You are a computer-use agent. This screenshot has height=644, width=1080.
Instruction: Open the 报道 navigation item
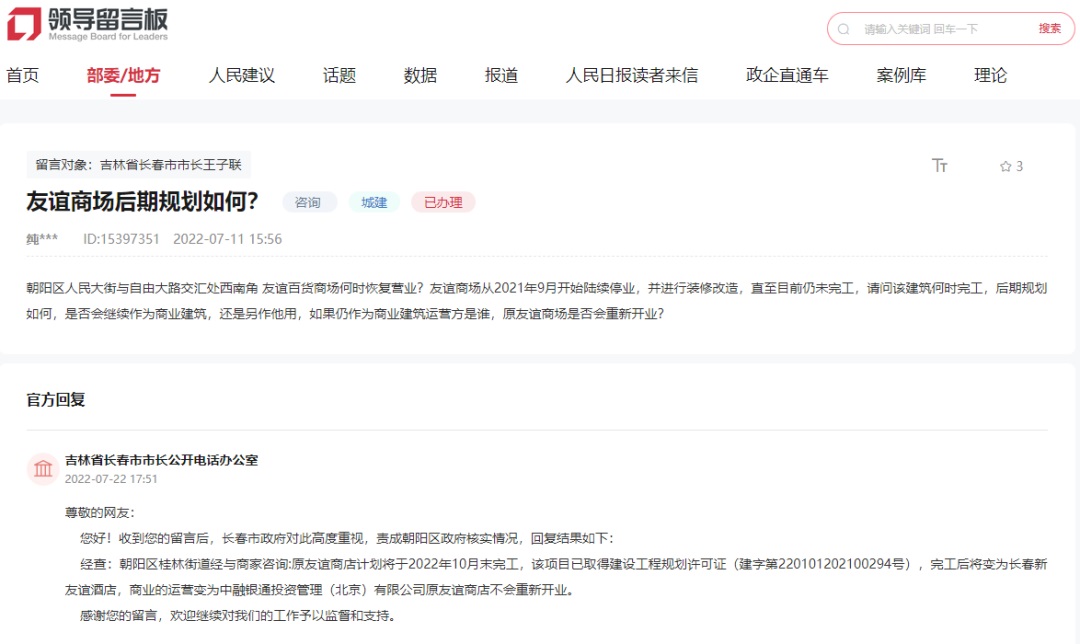pyautogui.click(x=501, y=76)
